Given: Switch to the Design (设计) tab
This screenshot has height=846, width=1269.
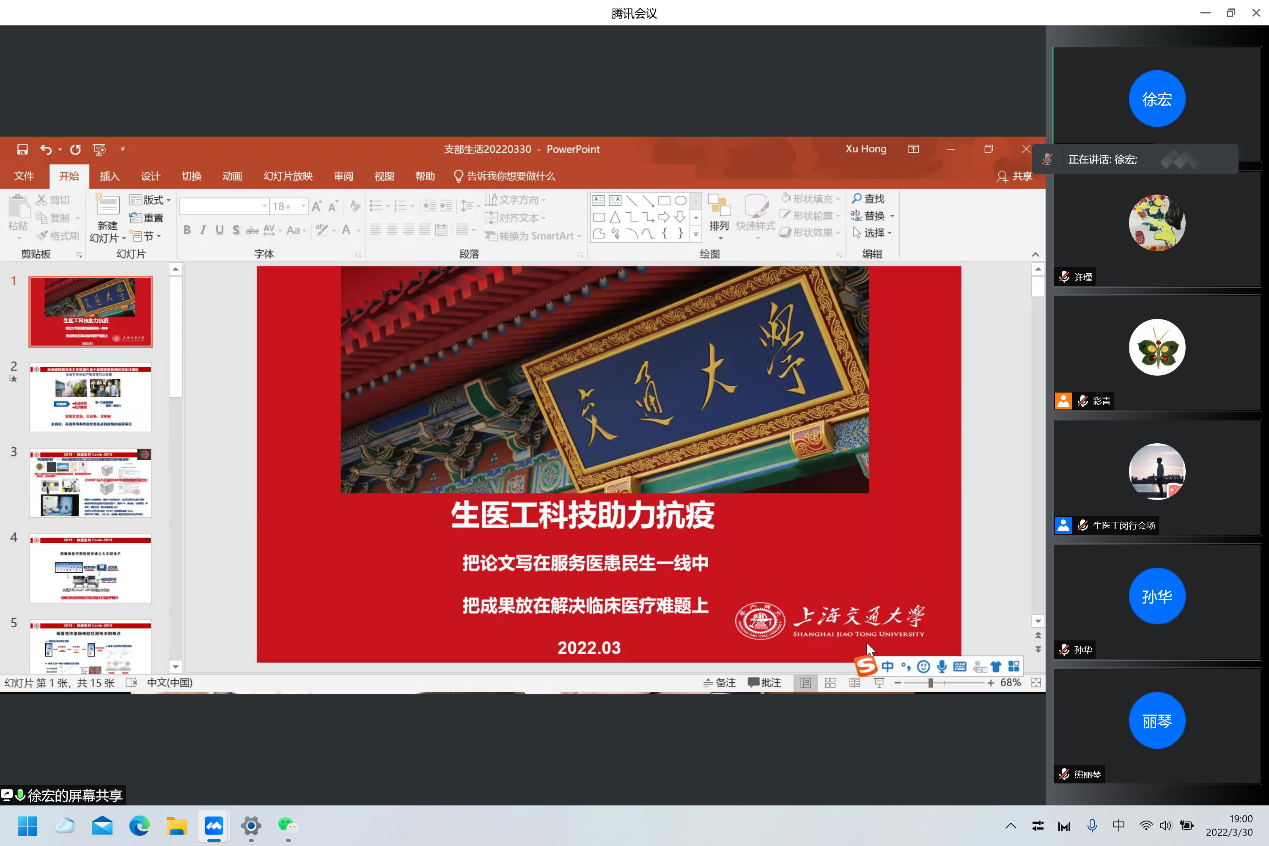Looking at the screenshot, I should 150,176.
